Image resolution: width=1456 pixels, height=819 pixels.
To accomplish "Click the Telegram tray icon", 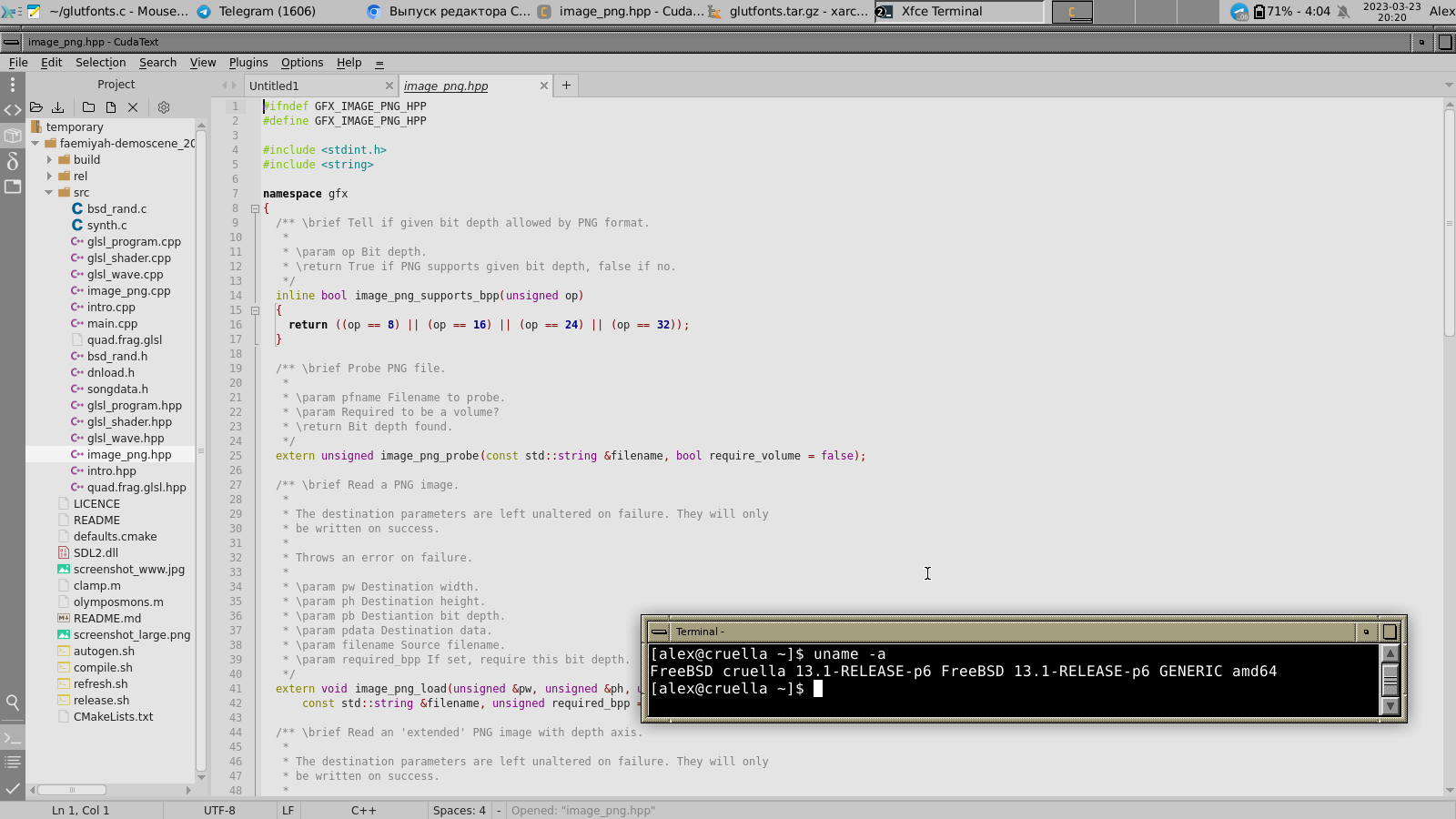I will point(1239,12).
